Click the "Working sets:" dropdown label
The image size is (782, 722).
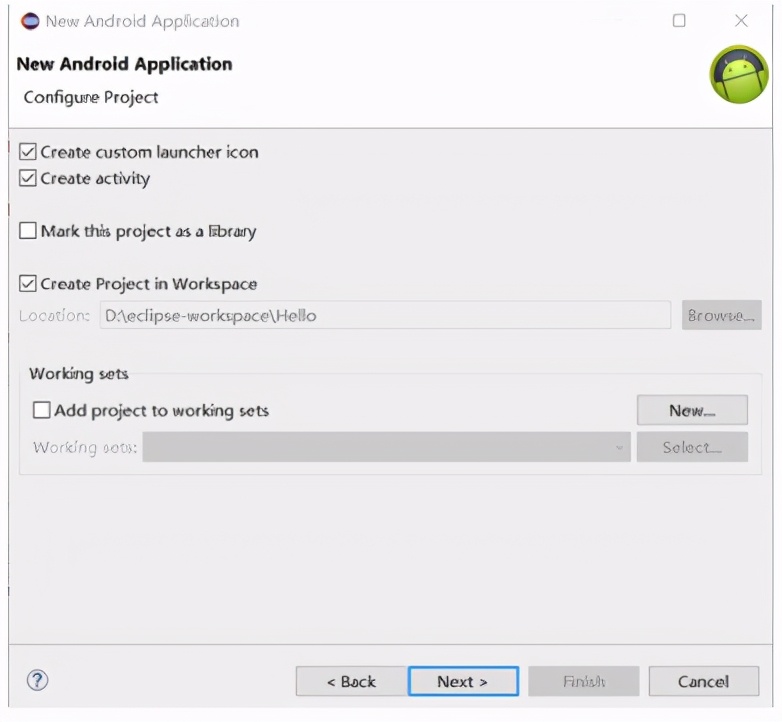[85, 447]
